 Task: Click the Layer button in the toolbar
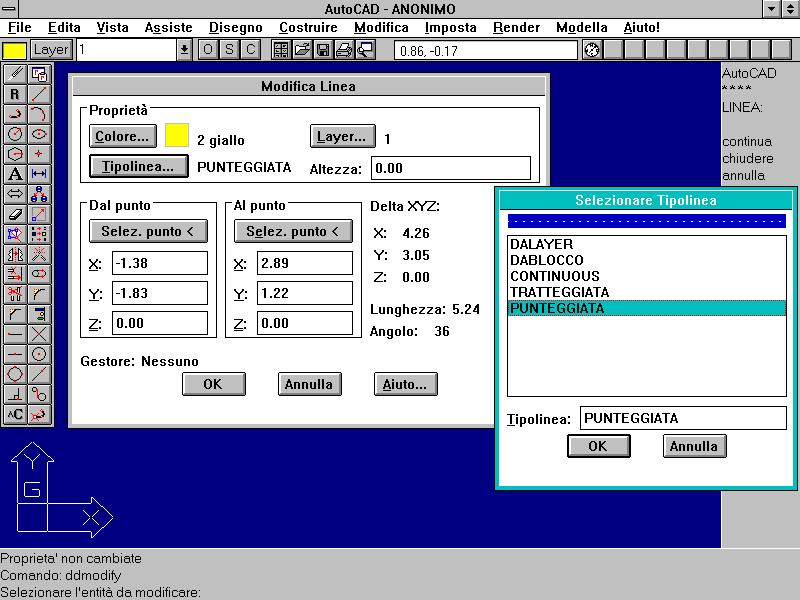point(51,50)
